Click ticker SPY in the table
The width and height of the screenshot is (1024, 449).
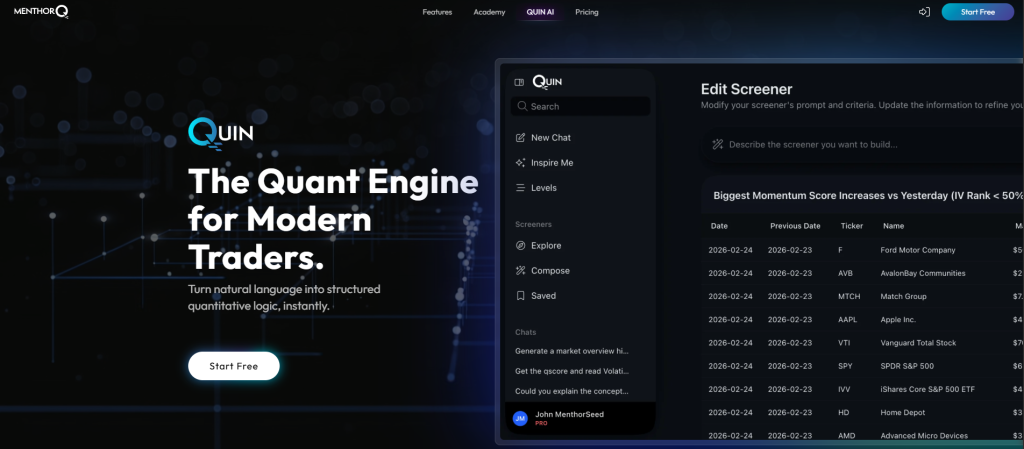tap(845, 366)
